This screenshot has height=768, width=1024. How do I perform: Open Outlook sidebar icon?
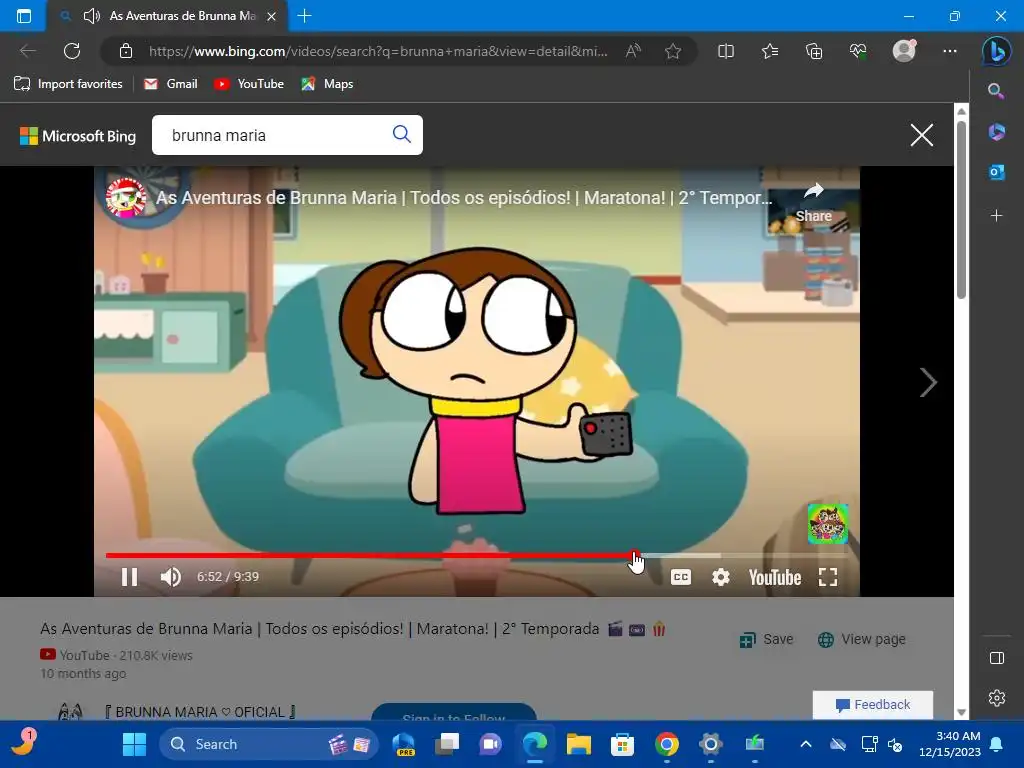point(996,172)
